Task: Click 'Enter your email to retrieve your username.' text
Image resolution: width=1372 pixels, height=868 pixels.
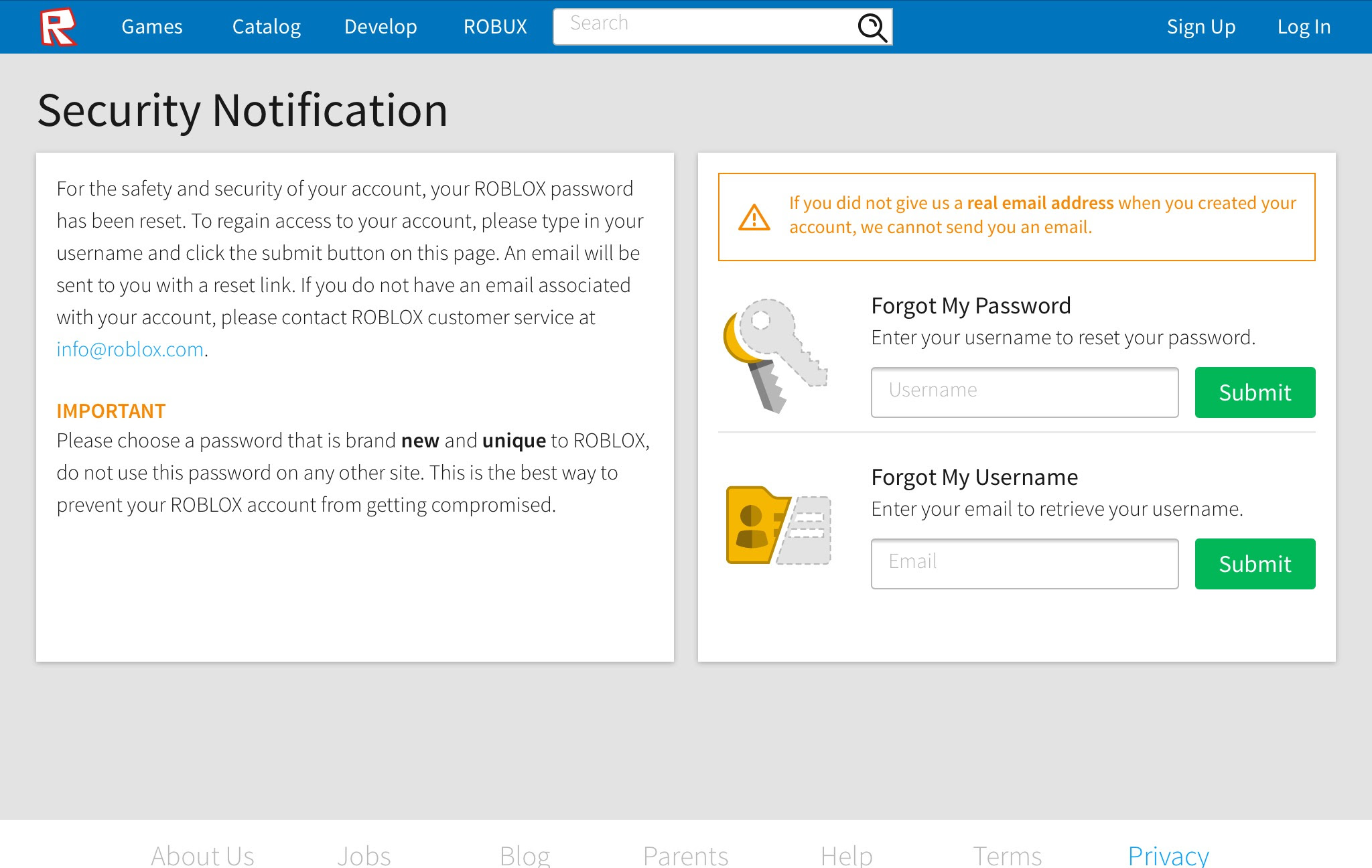Action: point(1057,509)
